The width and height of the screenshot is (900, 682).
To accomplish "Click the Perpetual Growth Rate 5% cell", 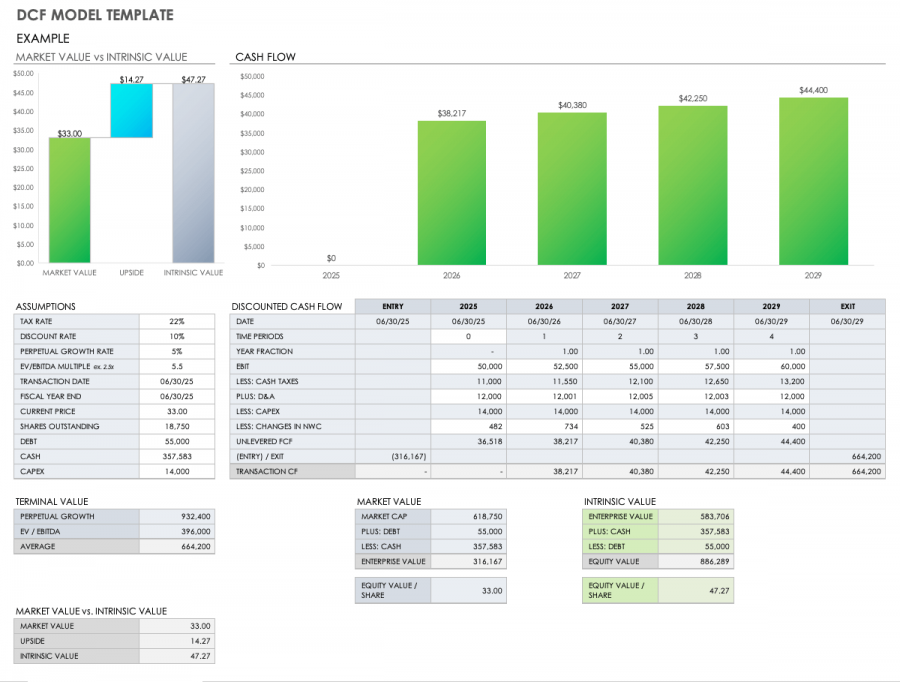I will pos(177,351).
